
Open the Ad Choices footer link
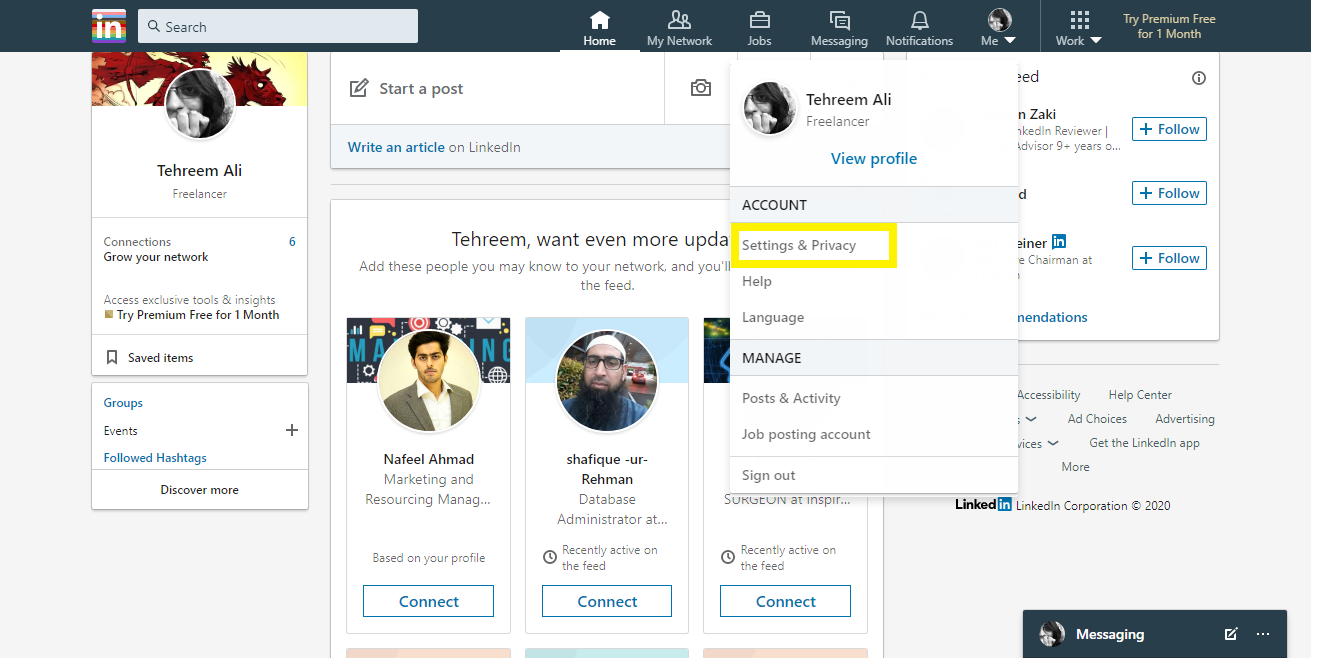click(x=1097, y=419)
